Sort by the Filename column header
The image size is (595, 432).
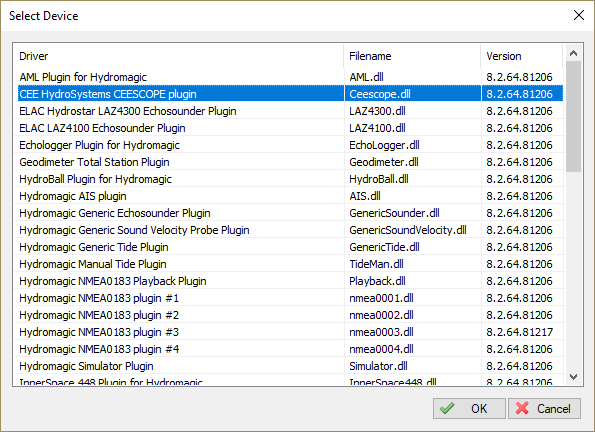(412, 56)
